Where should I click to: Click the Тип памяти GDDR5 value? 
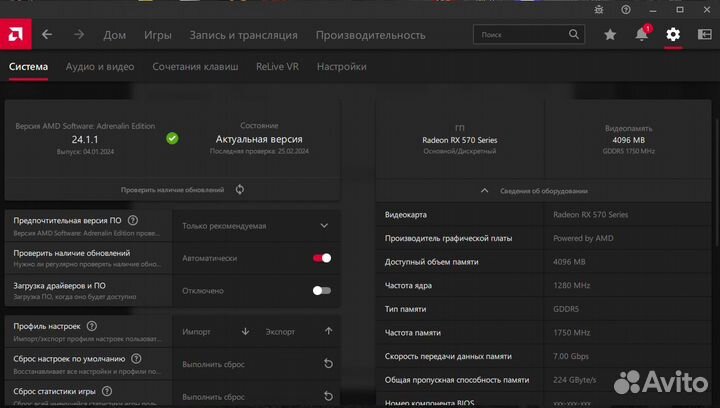[566, 309]
